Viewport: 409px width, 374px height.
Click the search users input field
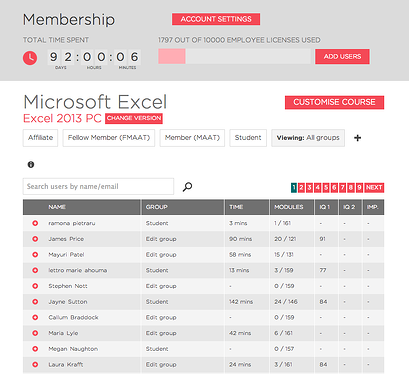click(x=98, y=186)
